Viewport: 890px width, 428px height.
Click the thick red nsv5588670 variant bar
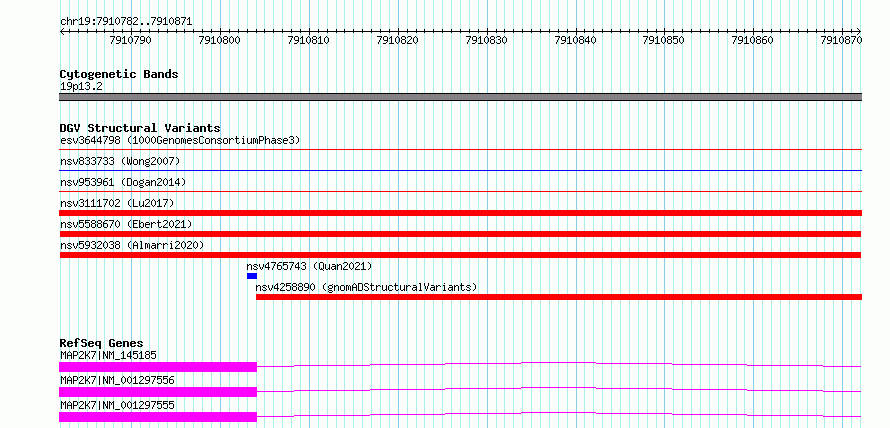pyautogui.click(x=461, y=234)
